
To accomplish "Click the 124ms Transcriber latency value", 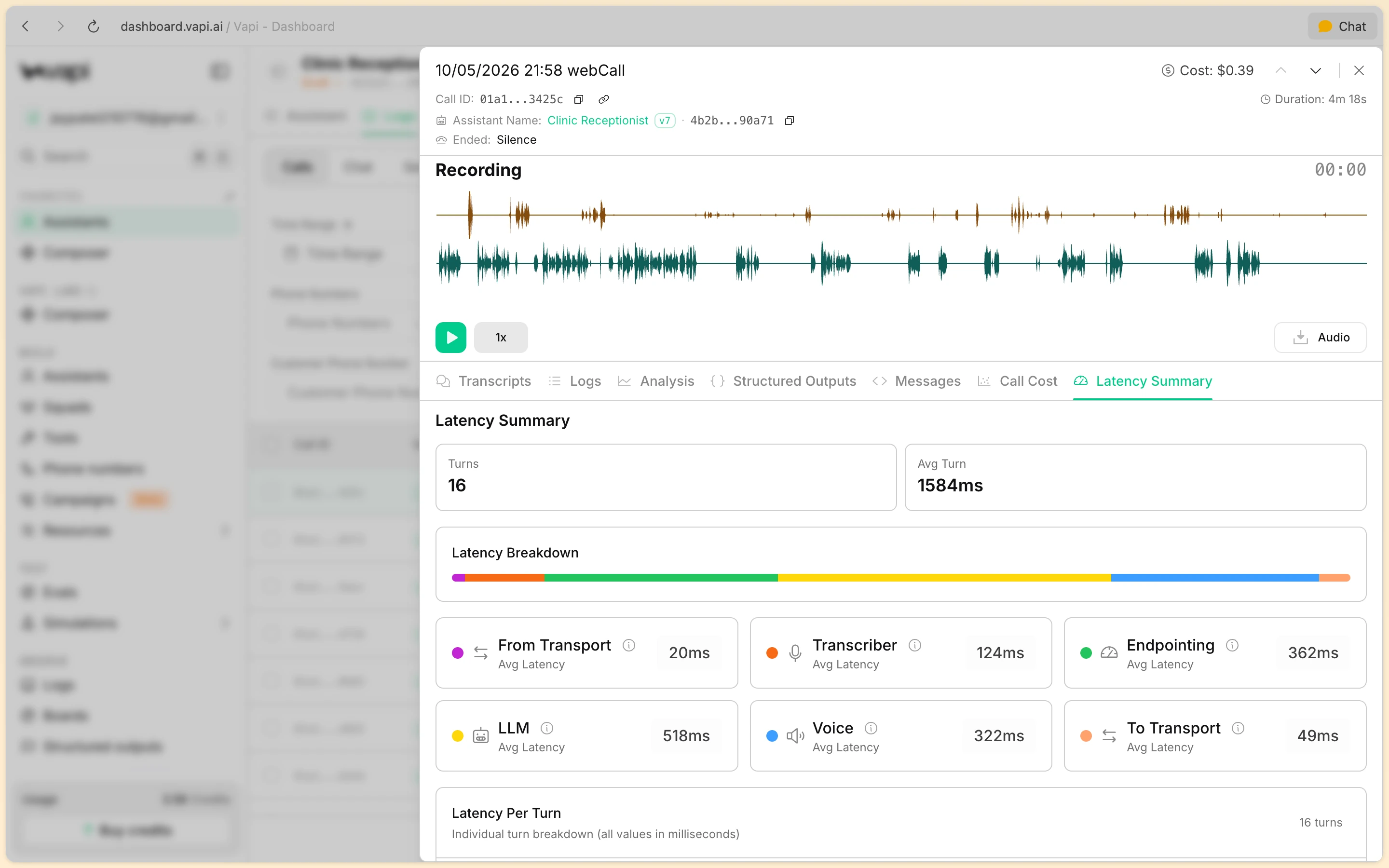I will click(1000, 653).
